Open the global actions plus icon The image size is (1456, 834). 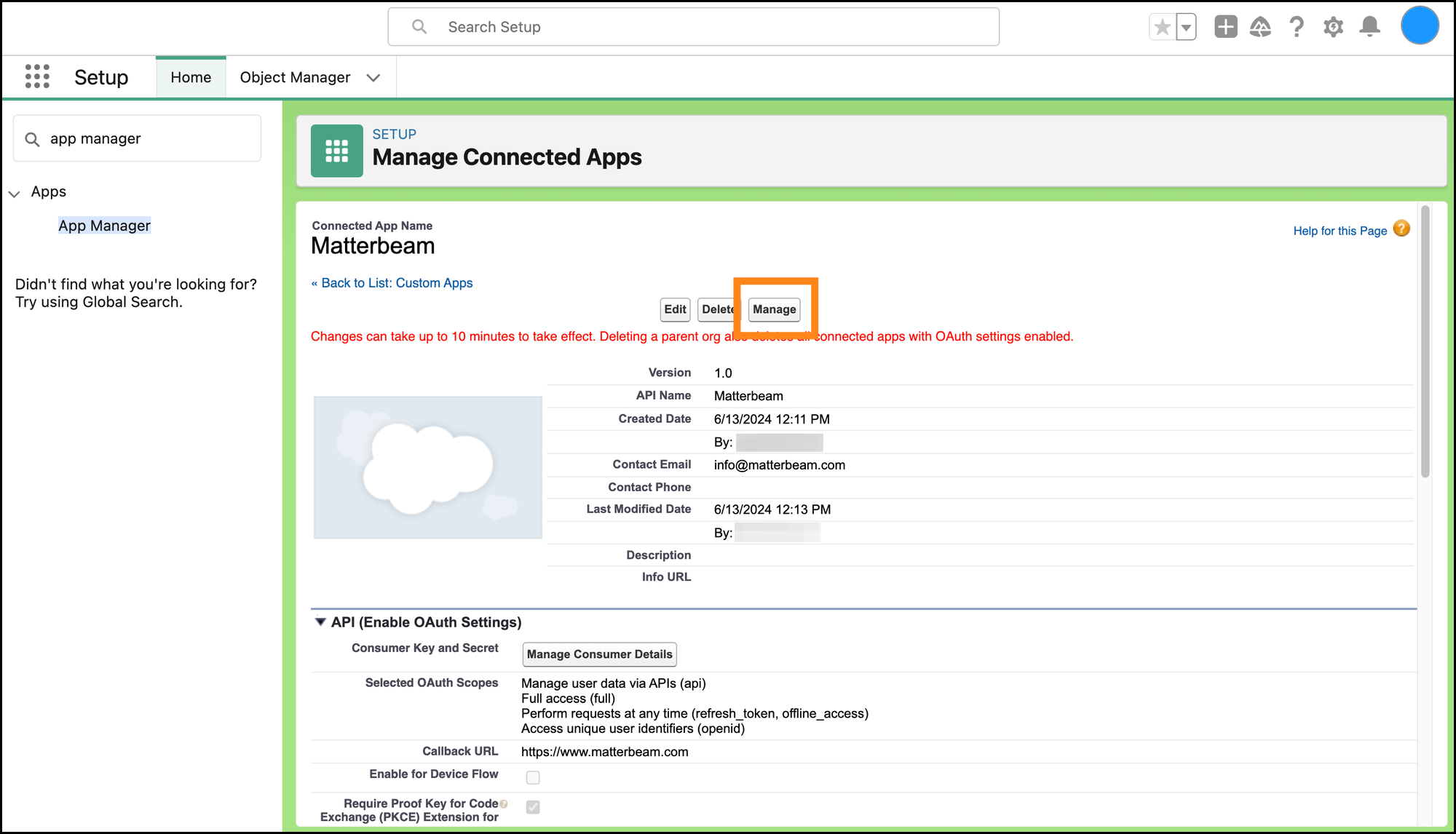[1225, 28]
